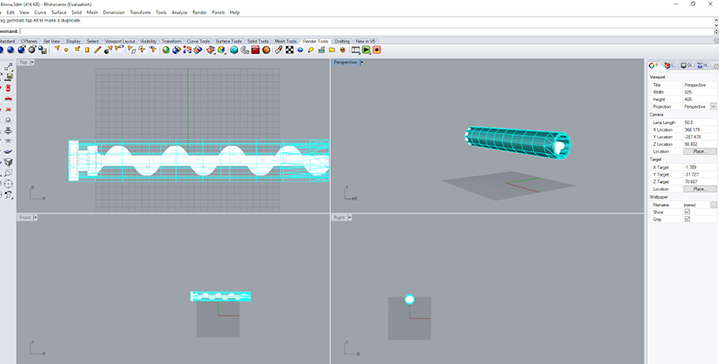Click the orange square icon at toolbar end
The height and width of the screenshot is (364, 719).
coord(376,50)
